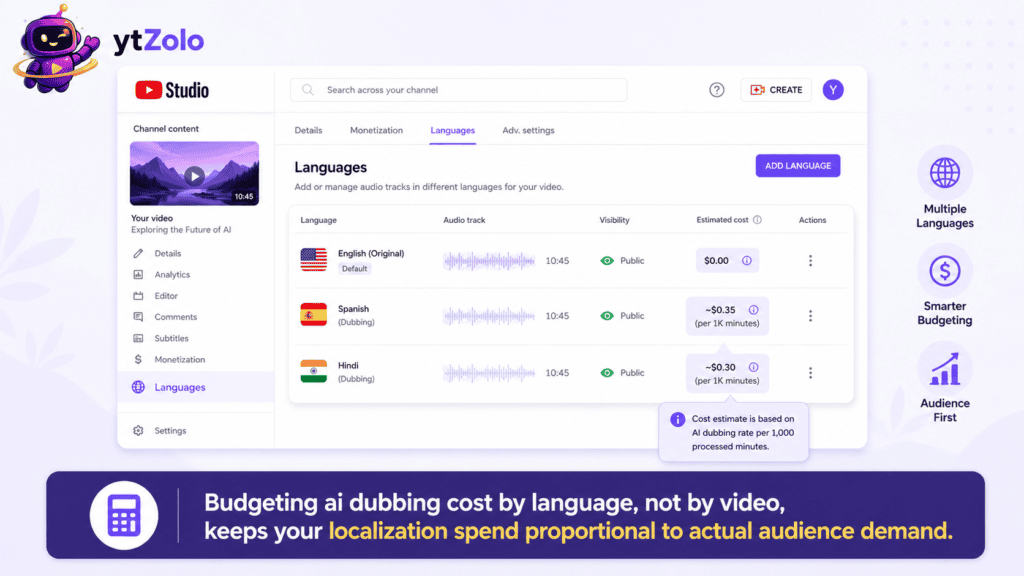This screenshot has width=1024, height=576.
Task: Click the Subtitles icon in sidebar
Action: pyautogui.click(x=138, y=338)
